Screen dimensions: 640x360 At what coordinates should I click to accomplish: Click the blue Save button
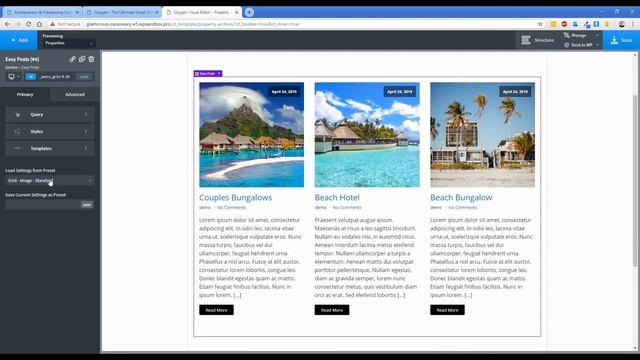tap(621, 40)
